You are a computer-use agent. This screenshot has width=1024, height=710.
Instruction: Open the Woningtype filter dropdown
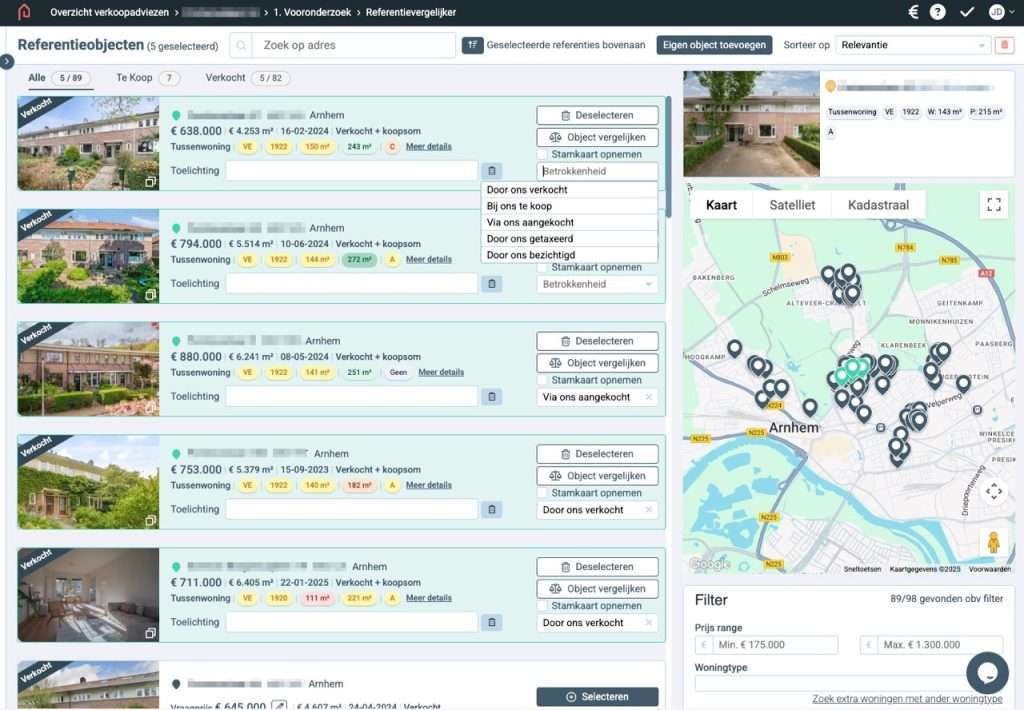tap(848, 684)
